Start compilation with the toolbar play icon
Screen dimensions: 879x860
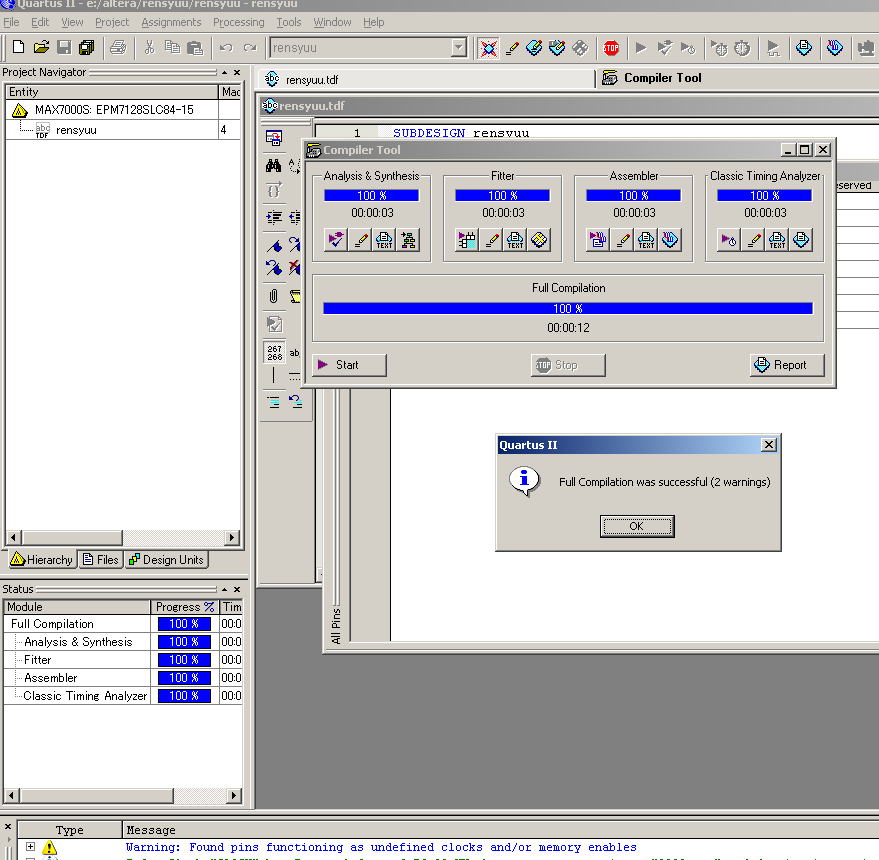tap(641, 48)
